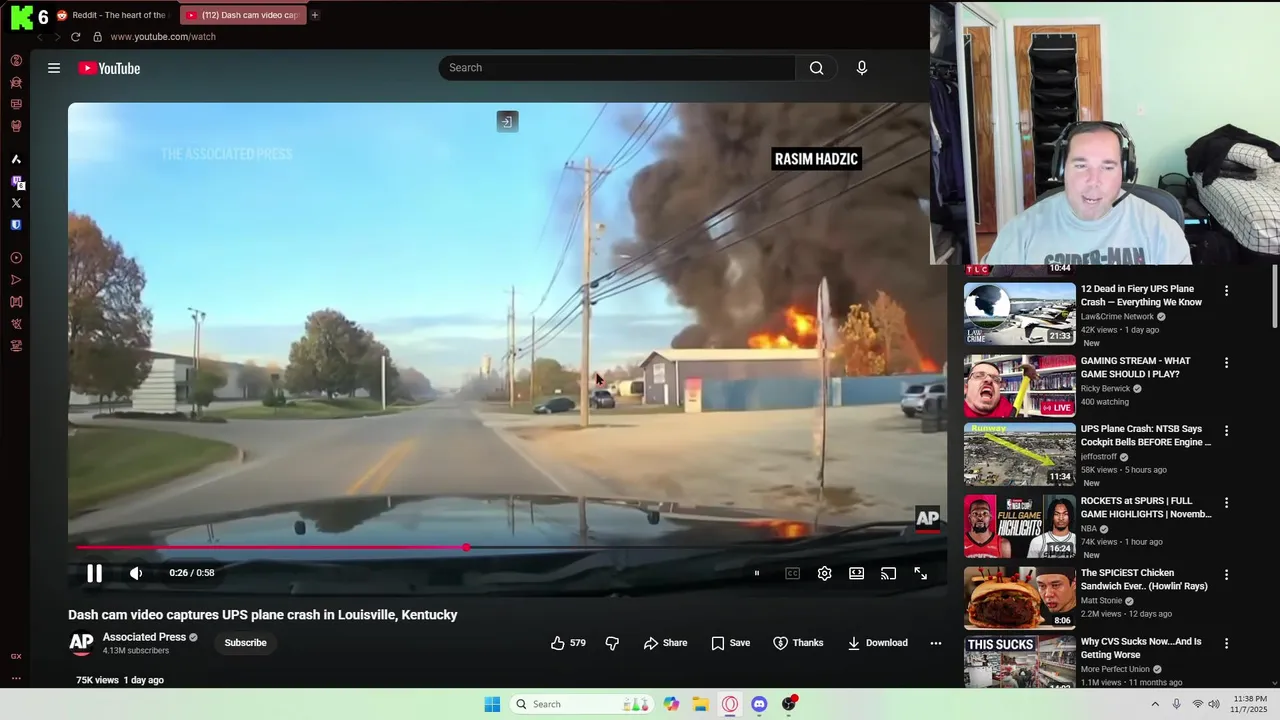Click the YouTube search magnifier button
This screenshot has height=720, width=1280.
tap(816, 68)
